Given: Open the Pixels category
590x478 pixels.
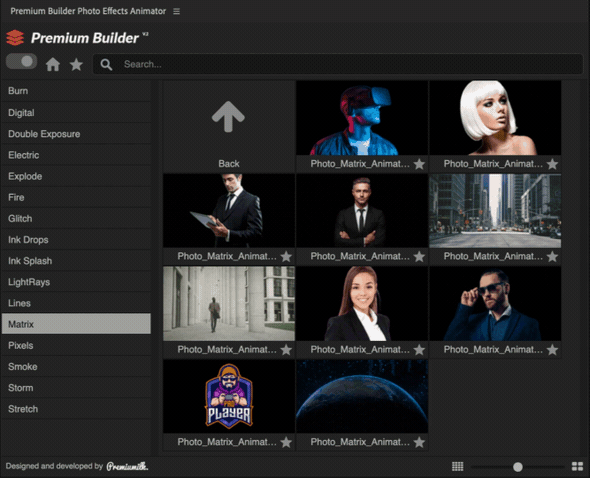Looking at the screenshot, I should [x=76, y=346].
